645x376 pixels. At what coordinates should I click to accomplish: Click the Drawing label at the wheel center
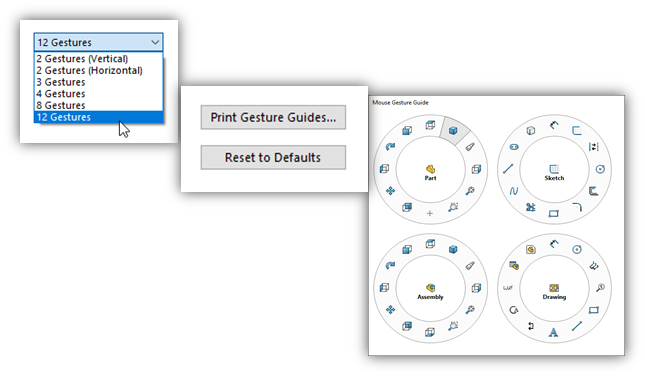click(554, 297)
